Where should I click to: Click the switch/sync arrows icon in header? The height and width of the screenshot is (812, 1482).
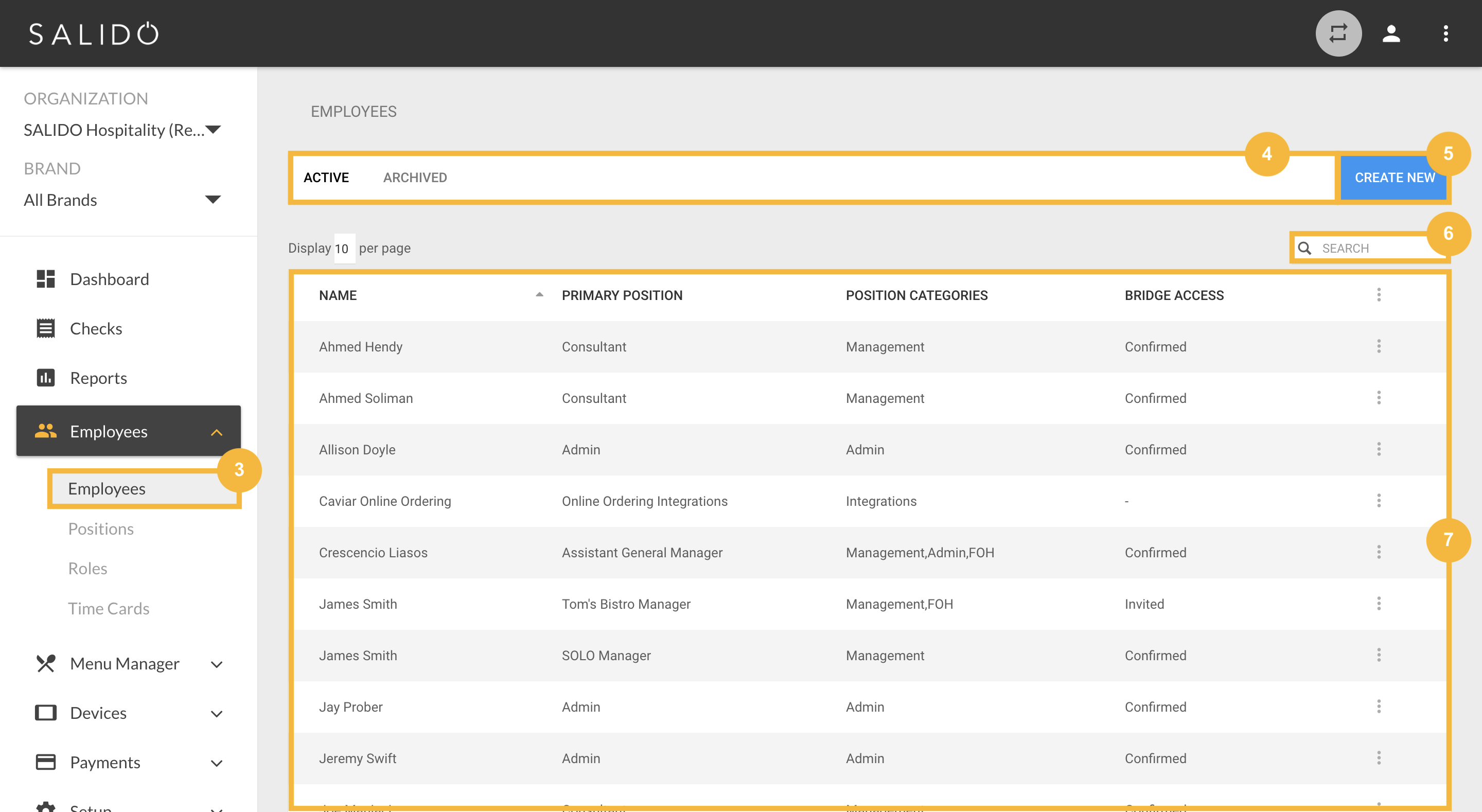coord(1338,33)
